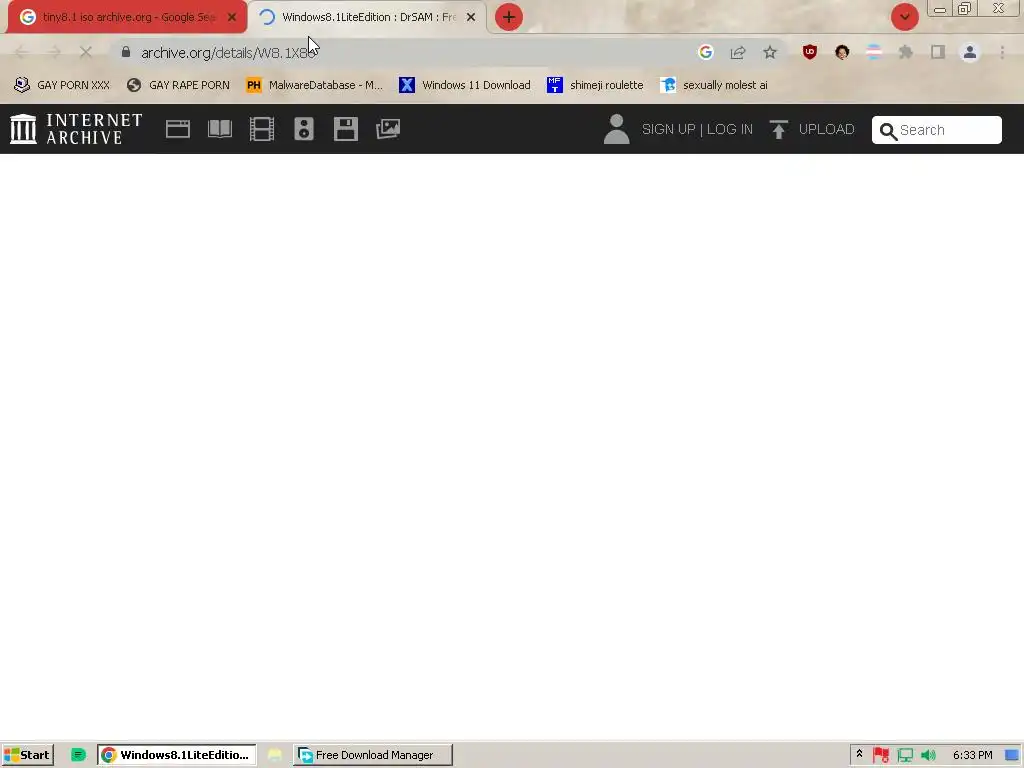Expand the tab search dropdown
This screenshot has width=1024, height=768.
tap(904, 17)
